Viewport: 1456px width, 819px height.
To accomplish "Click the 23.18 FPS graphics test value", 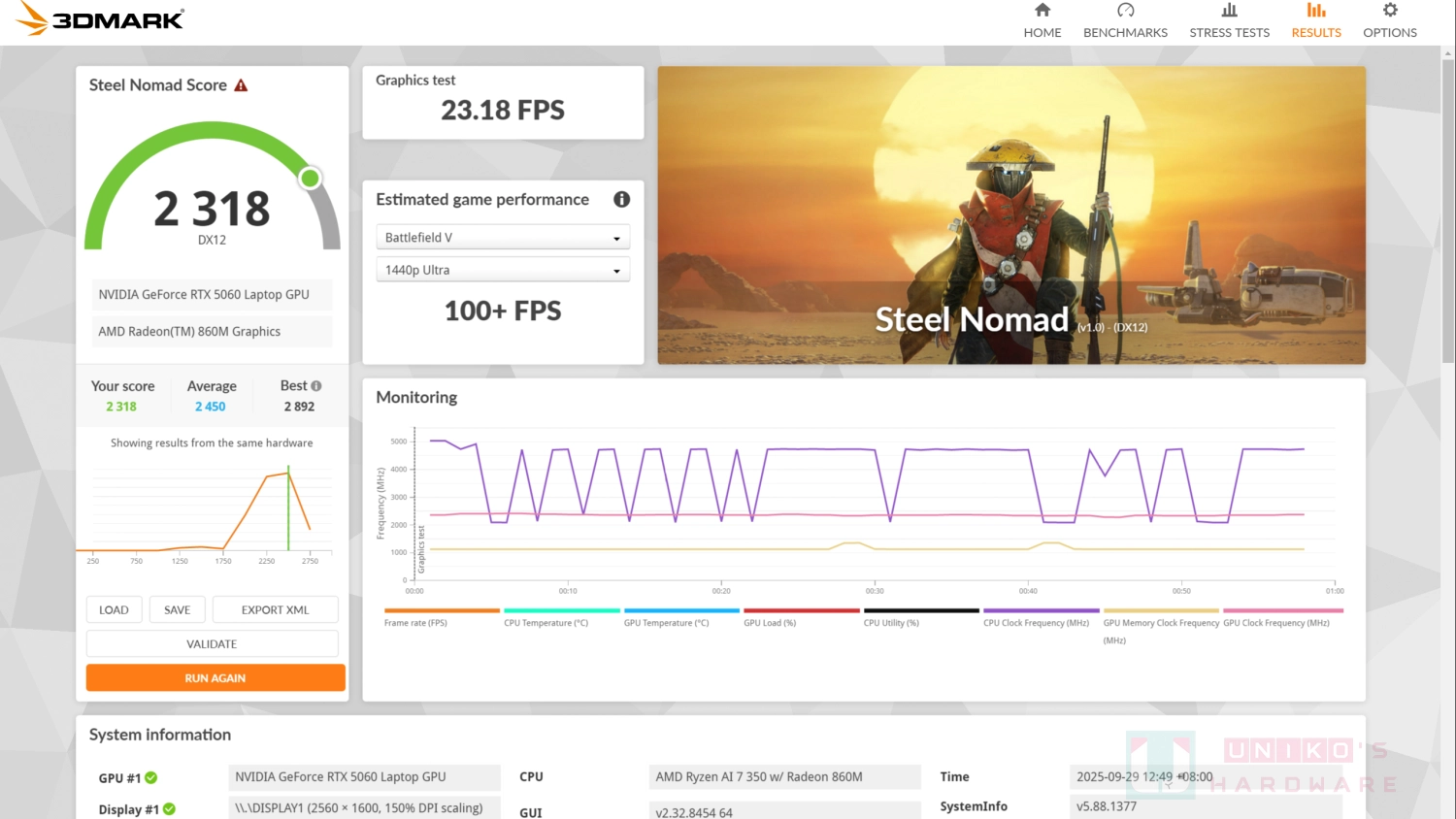I will [x=503, y=111].
